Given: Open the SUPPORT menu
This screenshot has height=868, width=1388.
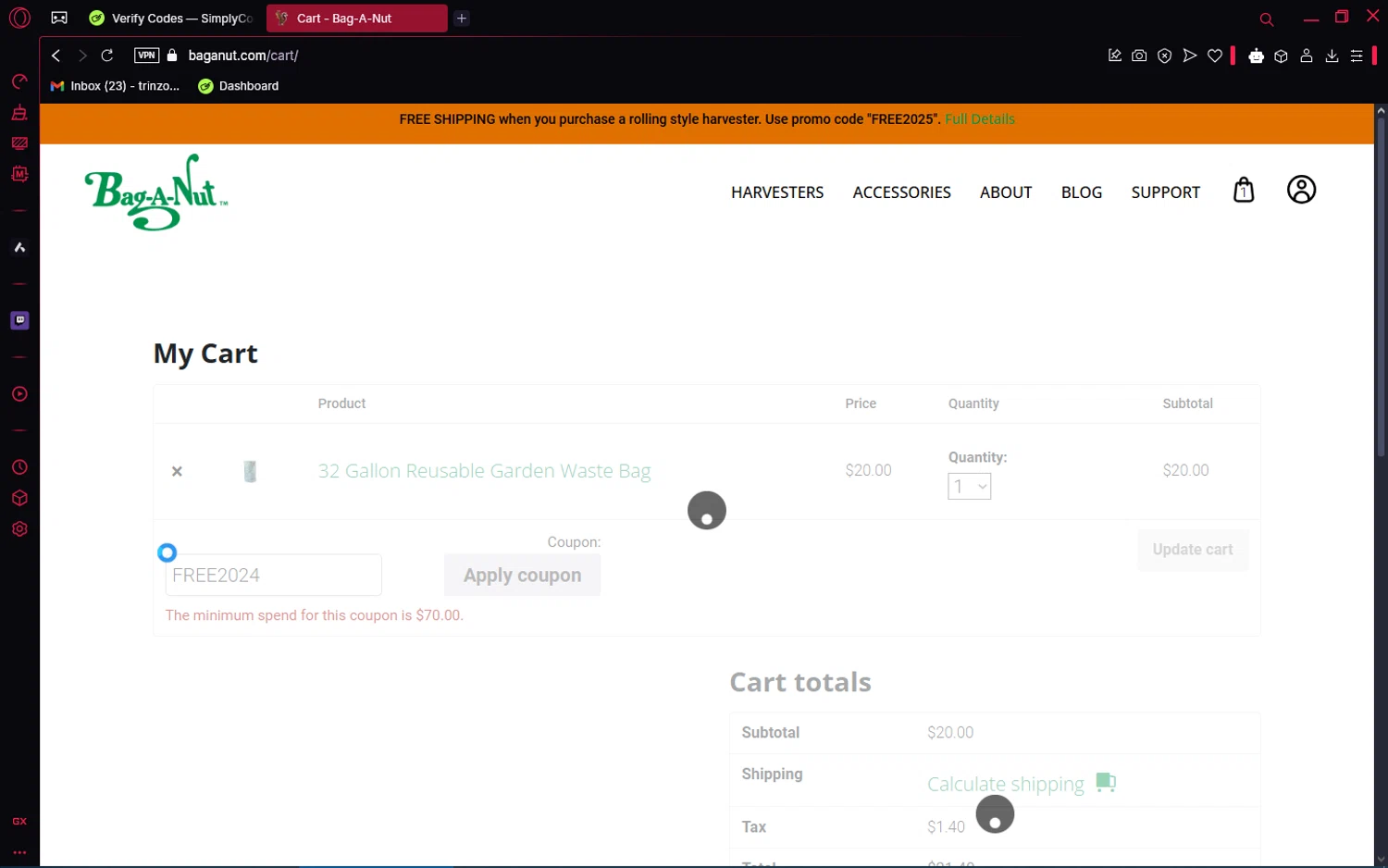Looking at the screenshot, I should click(x=1165, y=192).
